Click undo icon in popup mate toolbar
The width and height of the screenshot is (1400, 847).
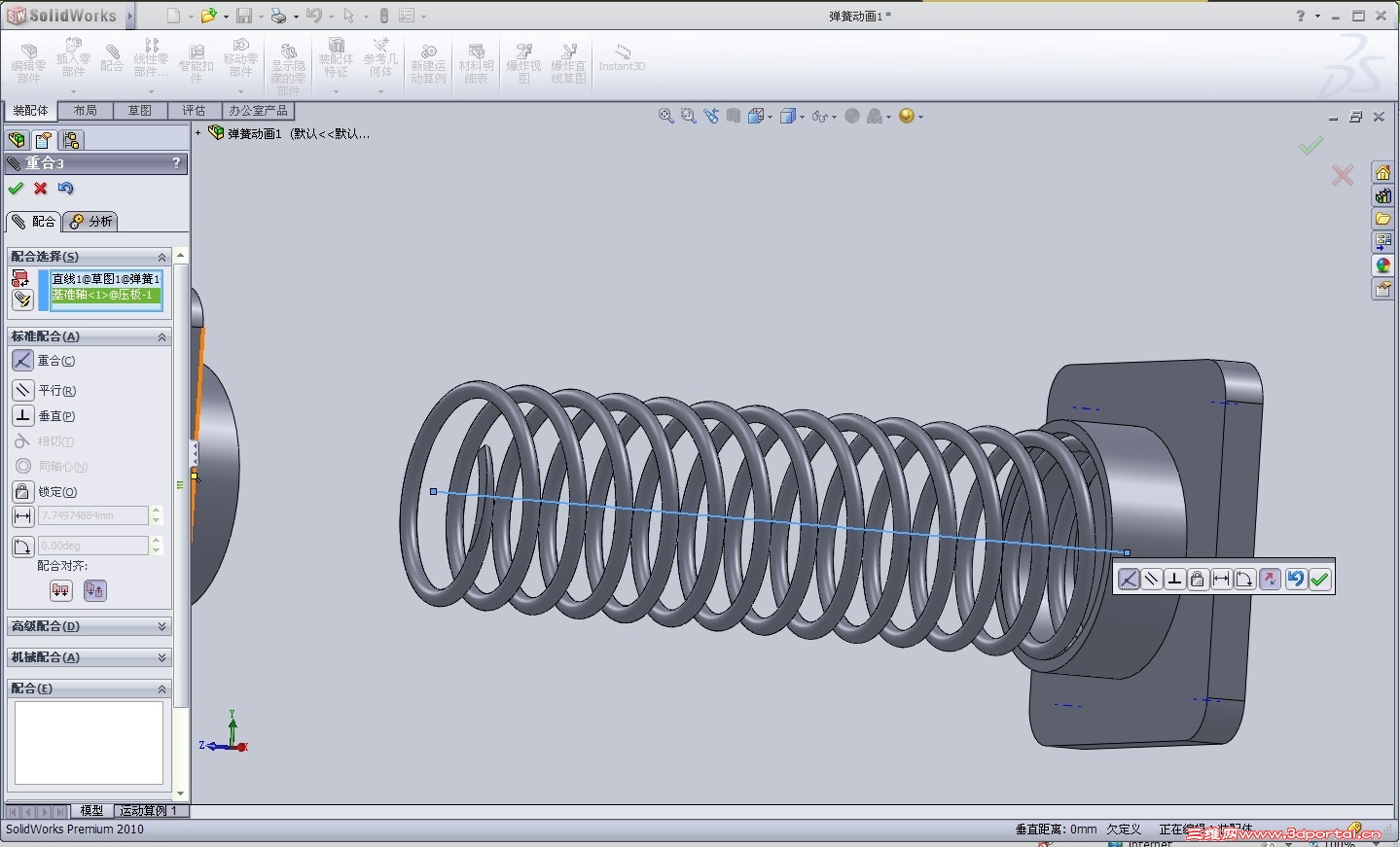[1296, 580]
